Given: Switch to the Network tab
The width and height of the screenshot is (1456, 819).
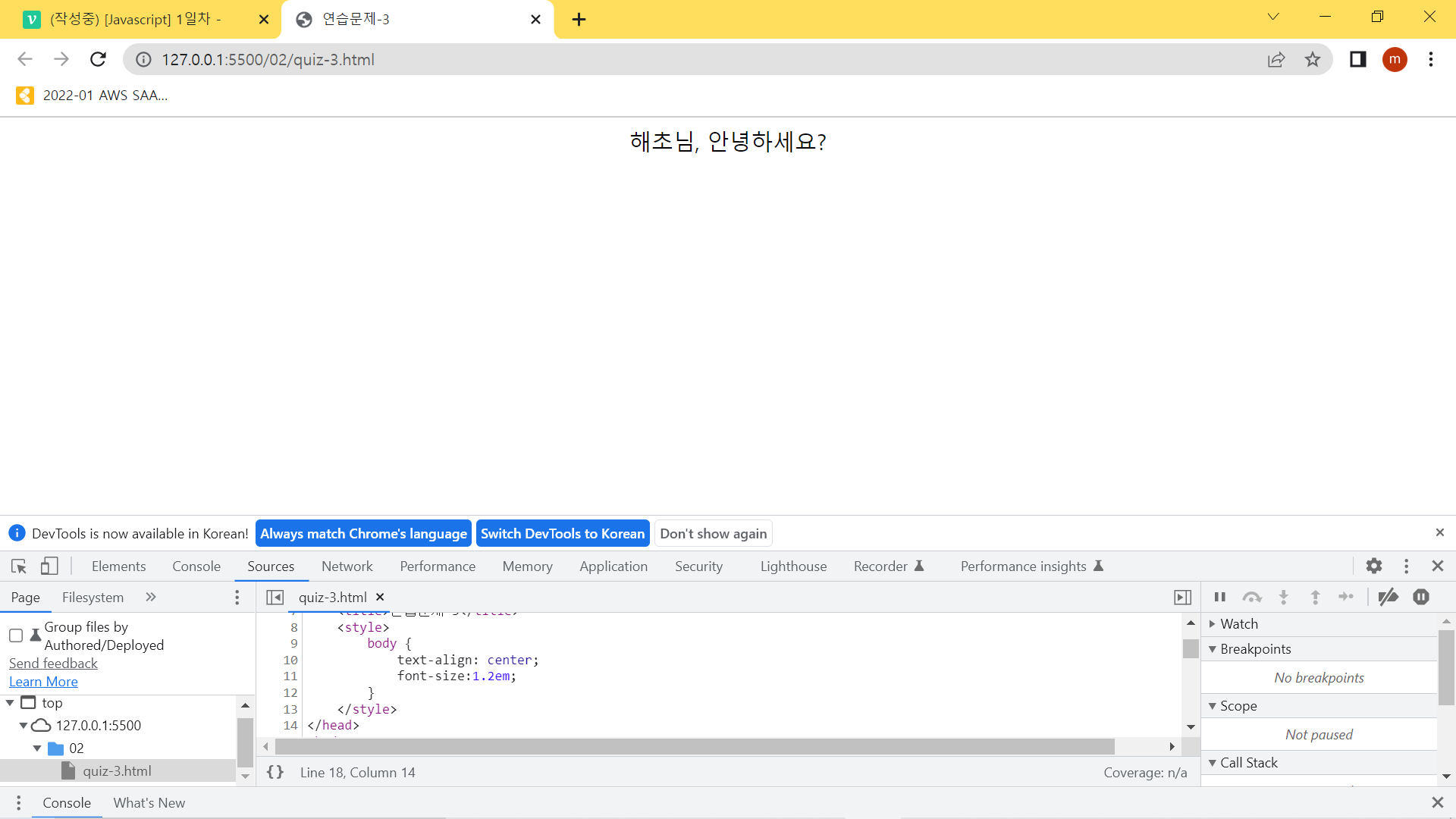Looking at the screenshot, I should point(347,566).
